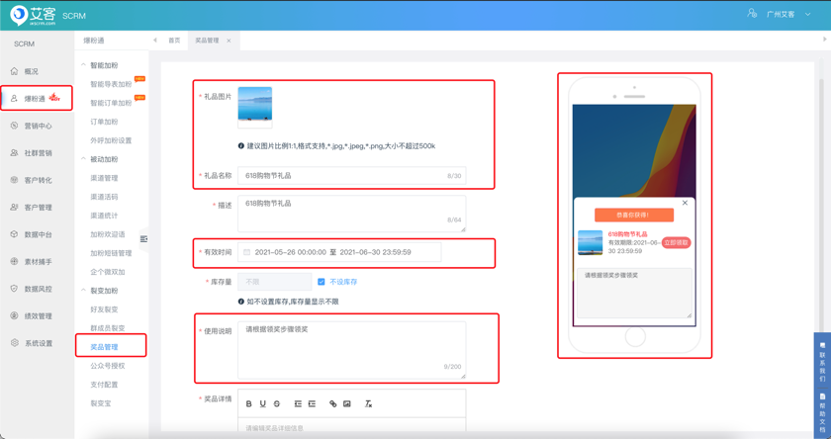Click 立即领取 button in phone preview
The height and width of the screenshot is (440, 832).
tap(676, 242)
